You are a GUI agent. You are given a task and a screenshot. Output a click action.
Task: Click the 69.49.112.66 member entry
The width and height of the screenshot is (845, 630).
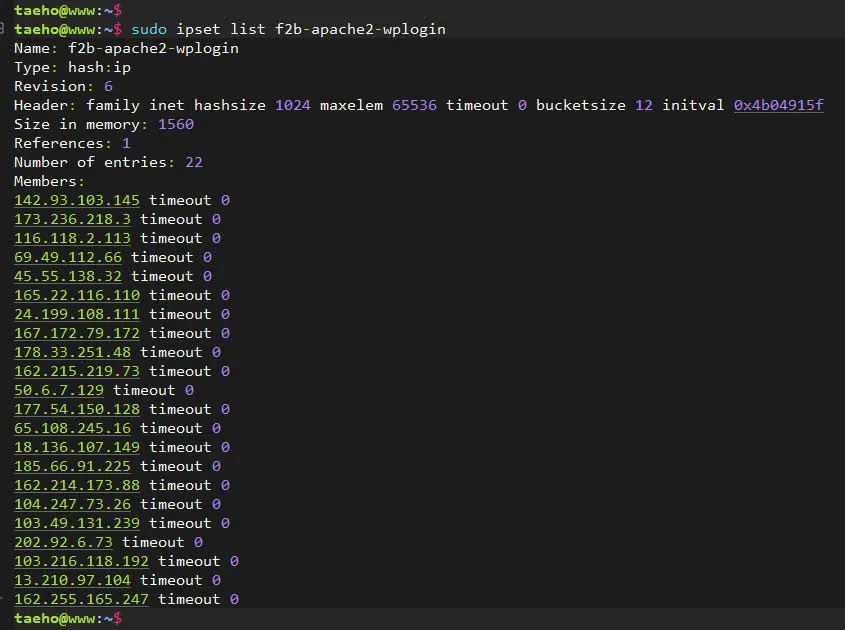(68, 257)
